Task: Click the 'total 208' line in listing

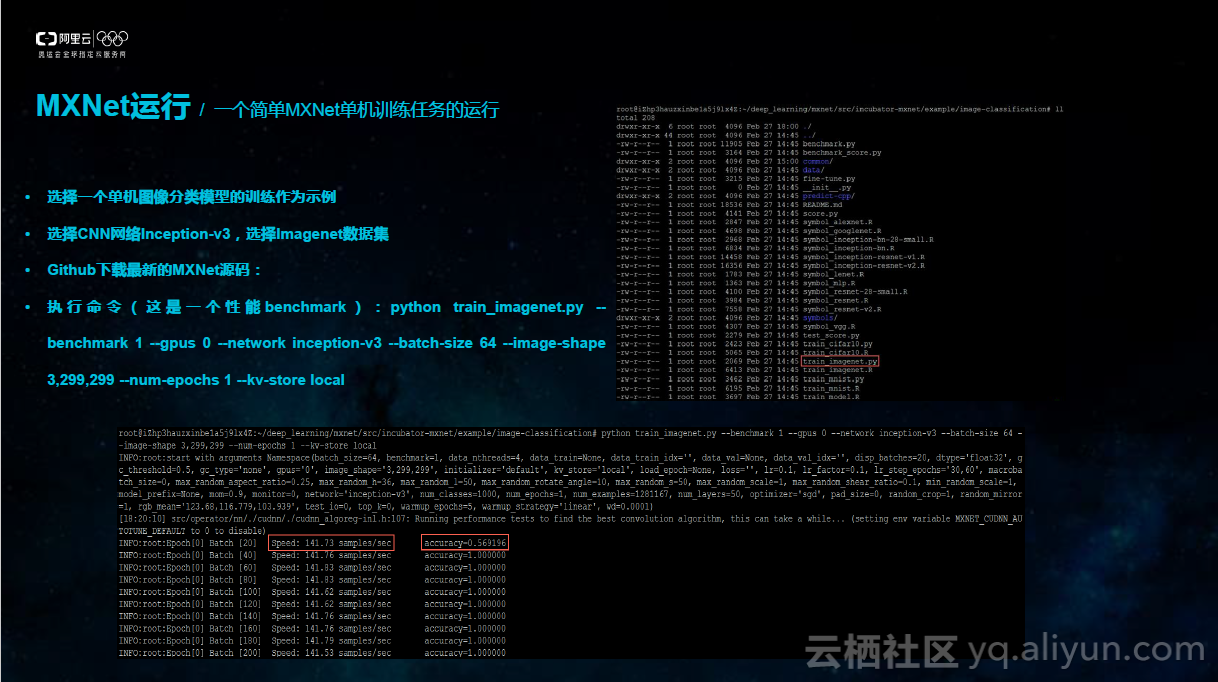Action: click(638, 117)
